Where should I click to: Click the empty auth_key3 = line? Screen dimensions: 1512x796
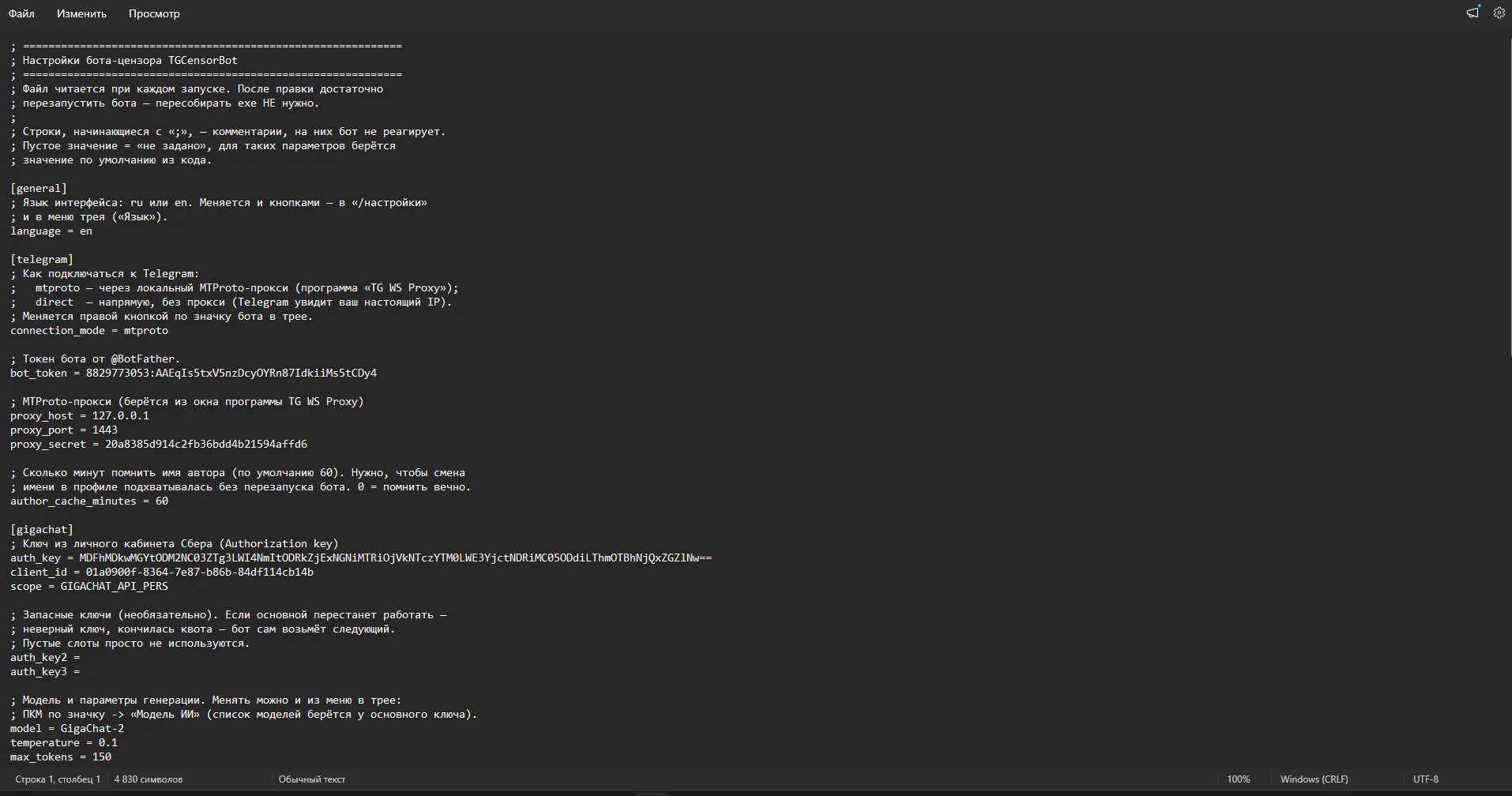(x=45, y=671)
